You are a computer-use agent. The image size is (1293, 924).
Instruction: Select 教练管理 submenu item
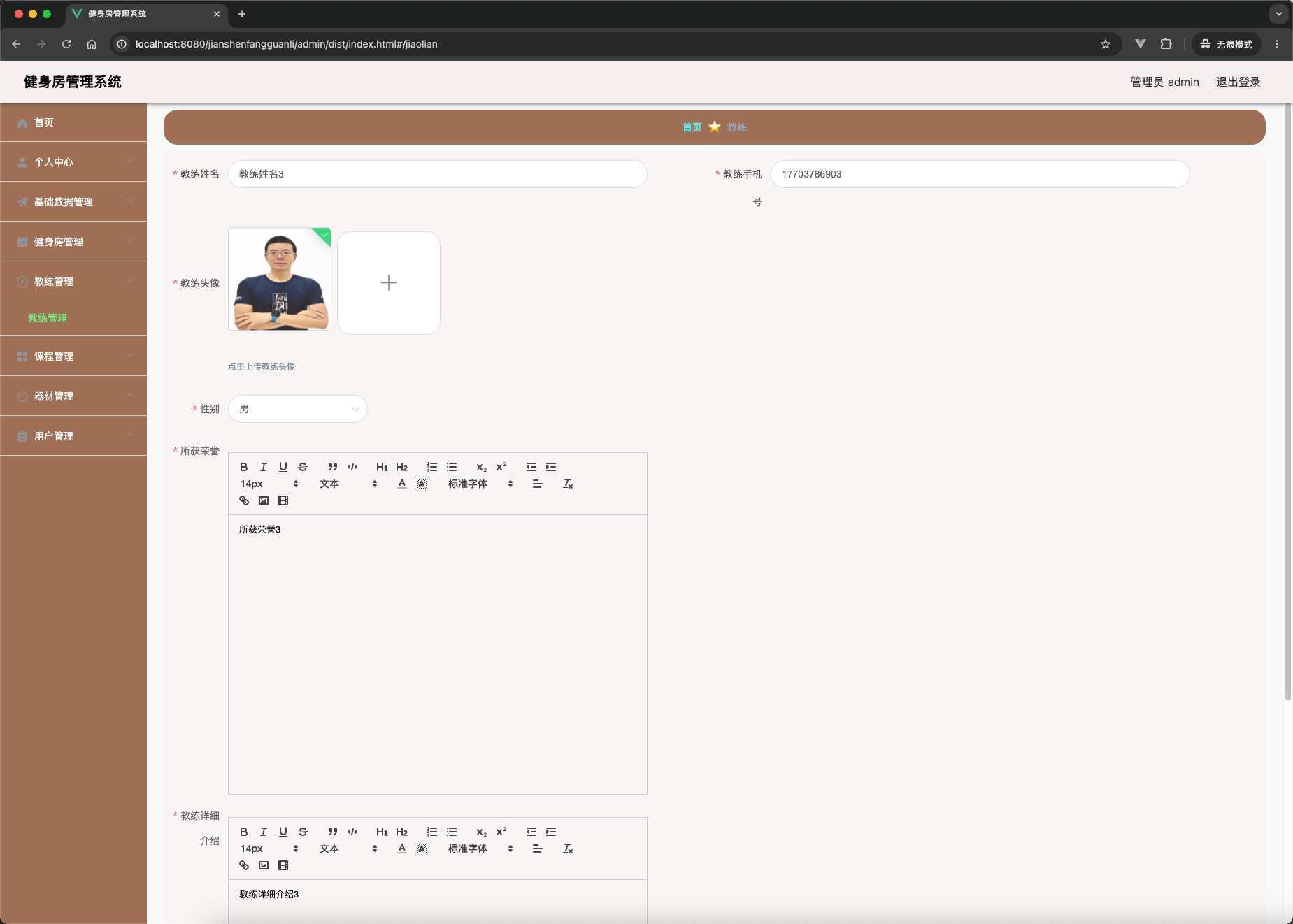point(48,318)
